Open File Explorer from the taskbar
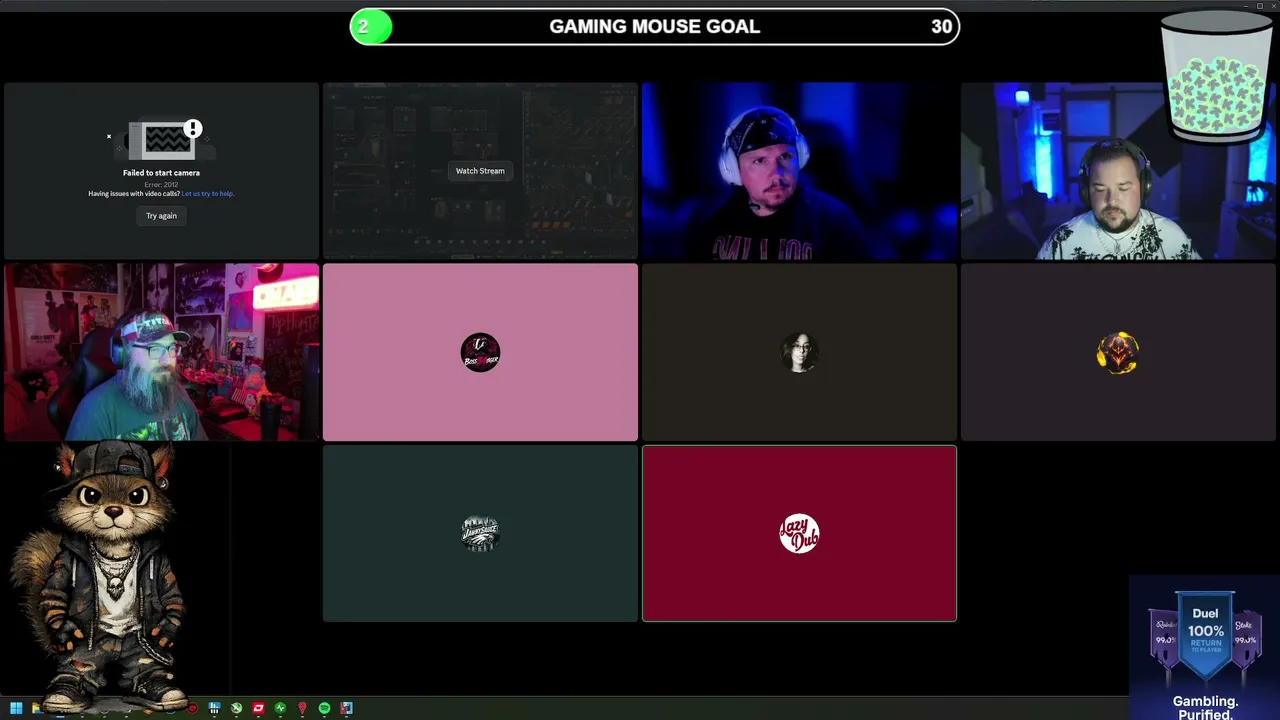 coord(37,708)
